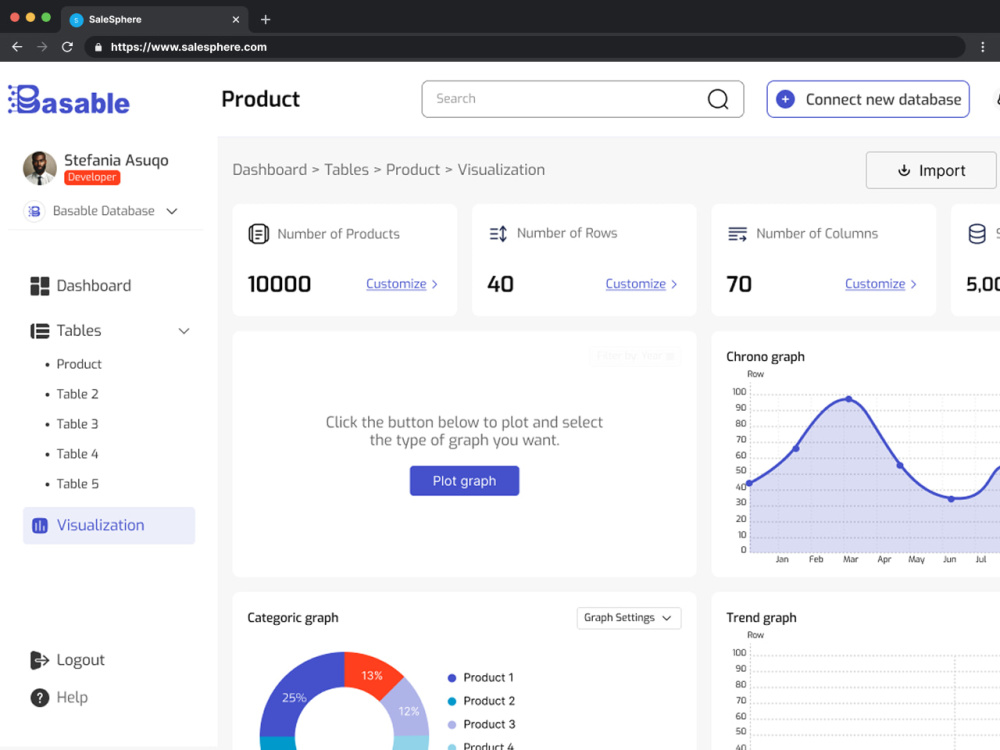Click the Import download arrow icon
Image resolution: width=1000 pixels, height=750 pixels.
point(903,170)
